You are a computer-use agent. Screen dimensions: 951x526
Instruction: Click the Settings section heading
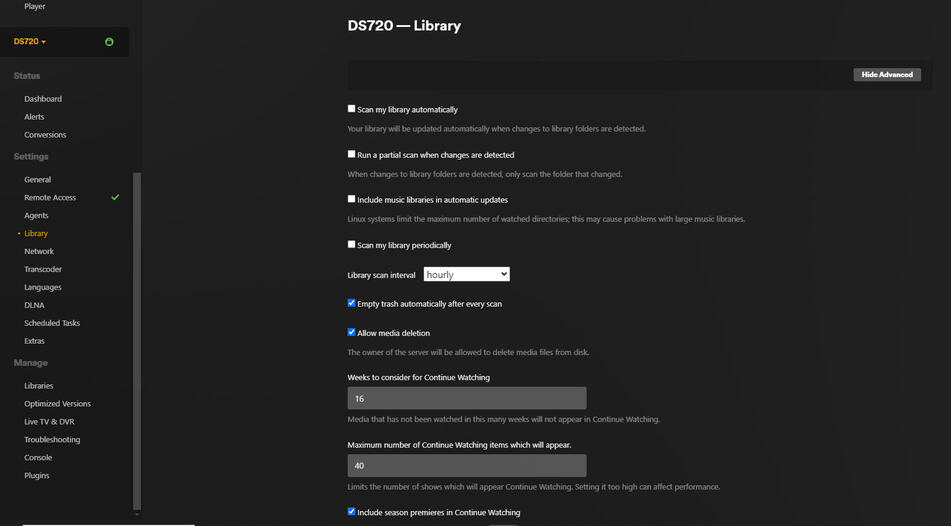click(31, 157)
